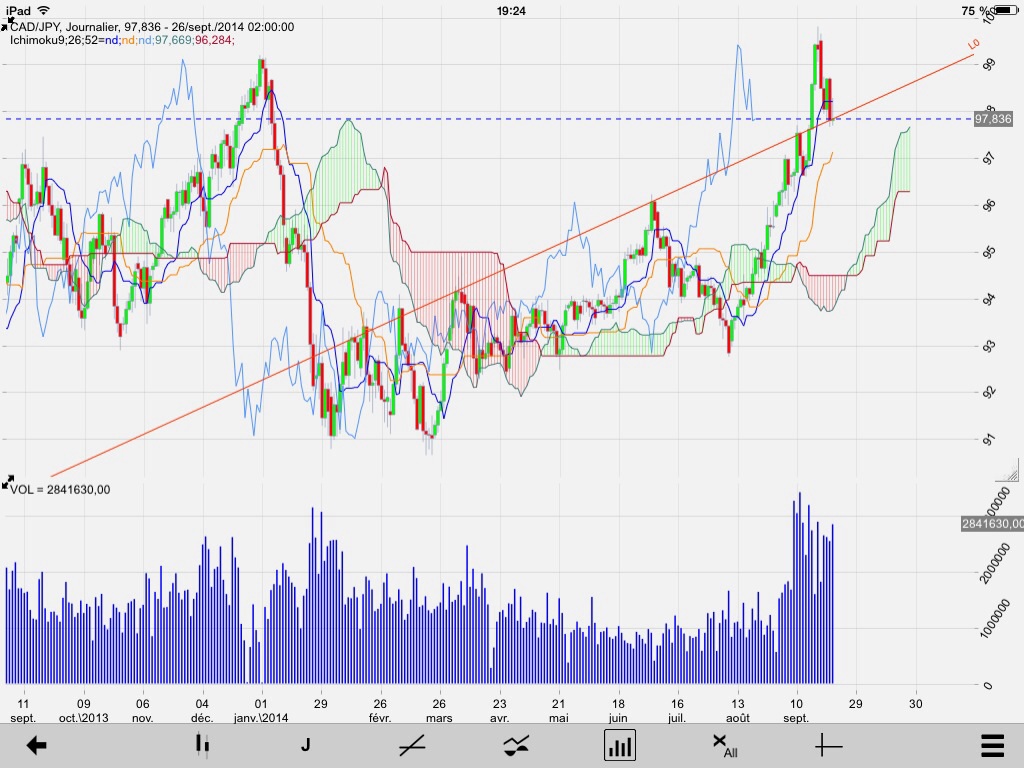This screenshot has width=1024, height=768.
Task: Tap the 1000000 volume axis label
Action: (995, 621)
